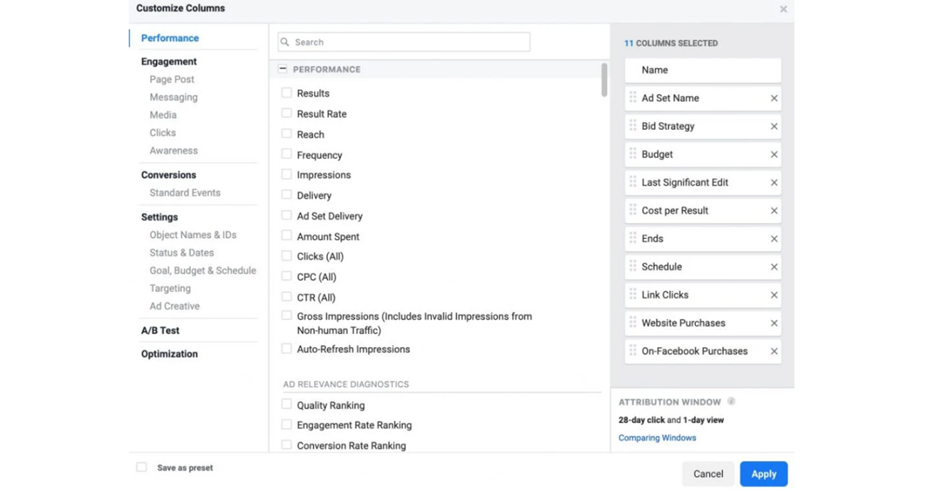Screen dimensions: 941x490
Task: Open the Conversions category
Action: coord(168,175)
